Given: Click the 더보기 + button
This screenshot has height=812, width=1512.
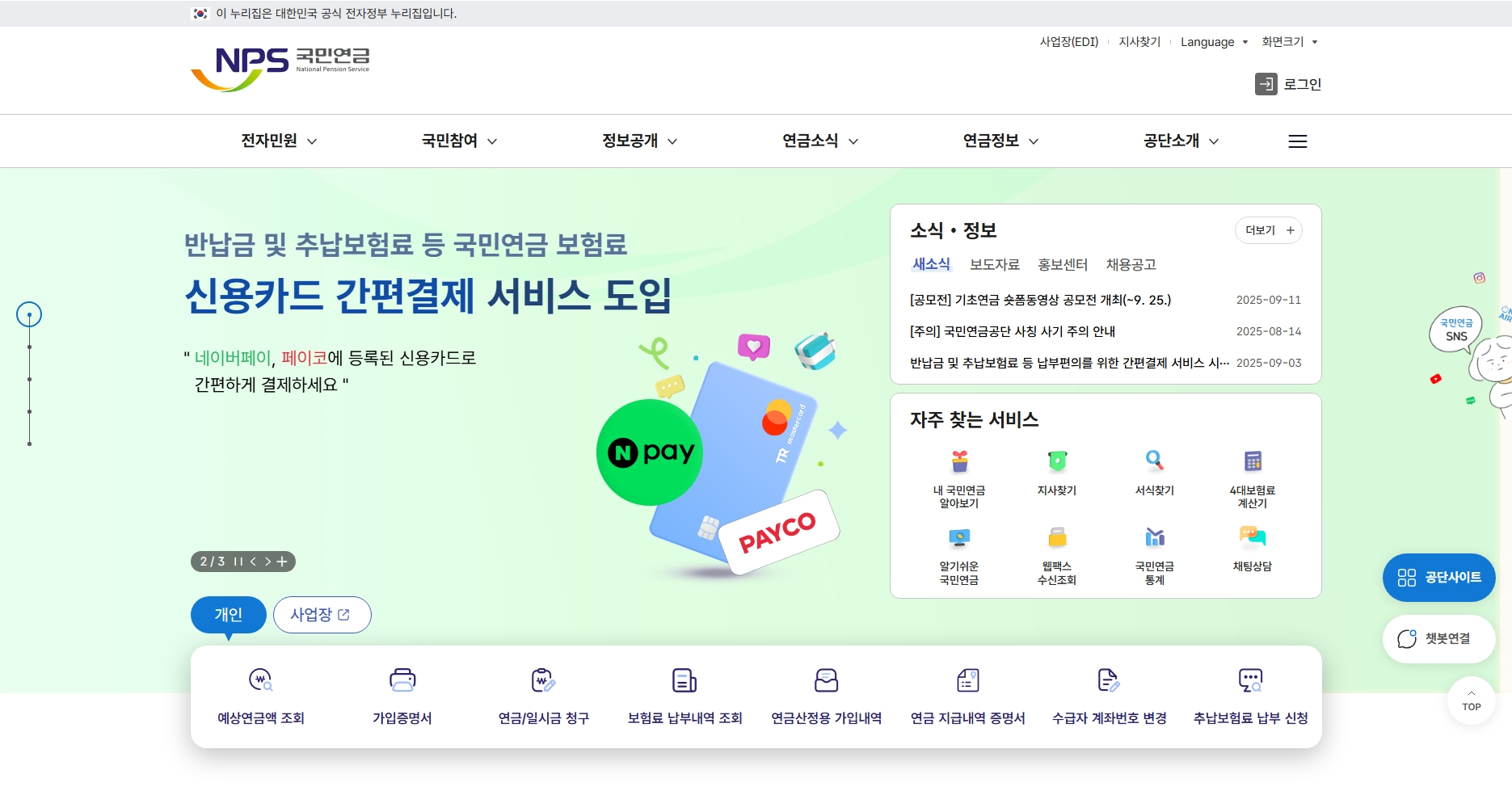Looking at the screenshot, I should (x=1269, y=230).
